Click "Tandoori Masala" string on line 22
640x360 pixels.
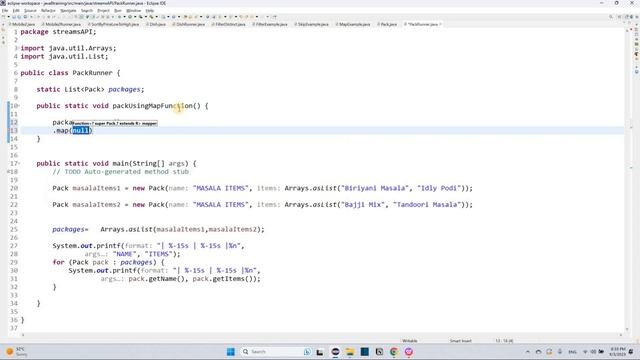click(x=427, y=204)
